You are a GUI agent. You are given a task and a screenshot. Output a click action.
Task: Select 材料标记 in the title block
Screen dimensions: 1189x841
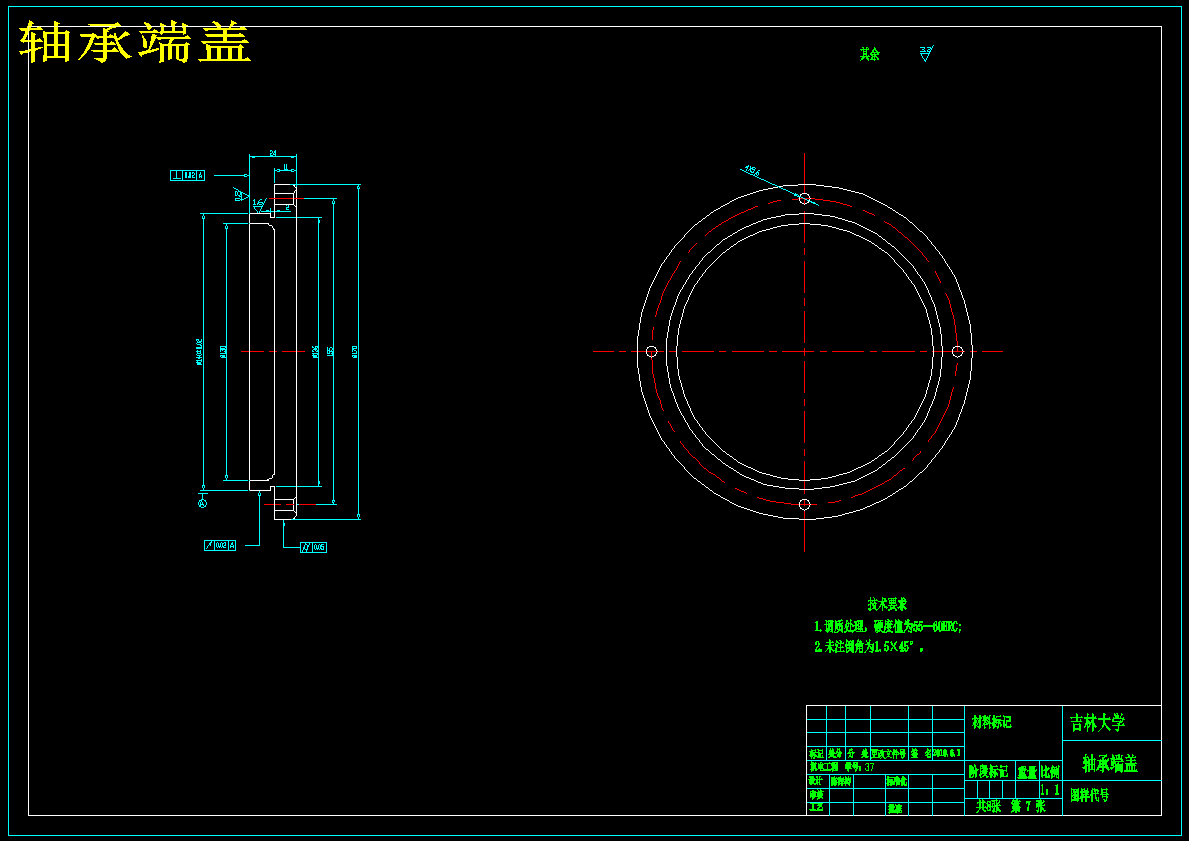click(x=992, y=723)
